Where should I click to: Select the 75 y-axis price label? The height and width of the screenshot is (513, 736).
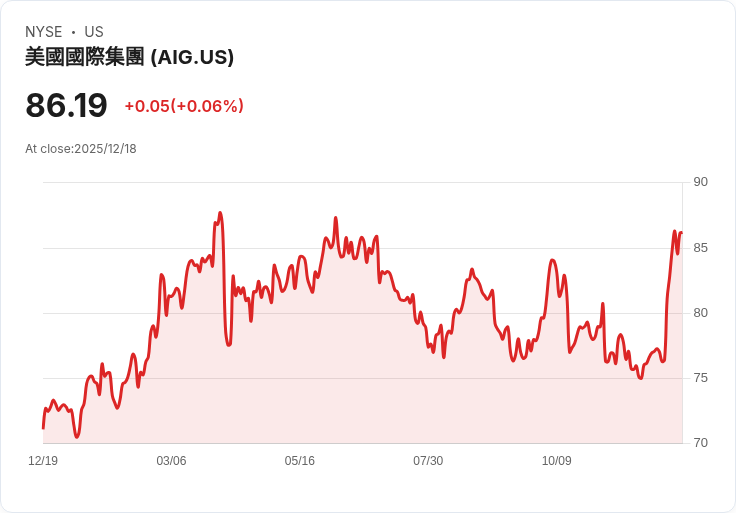[x=700, y=378]
